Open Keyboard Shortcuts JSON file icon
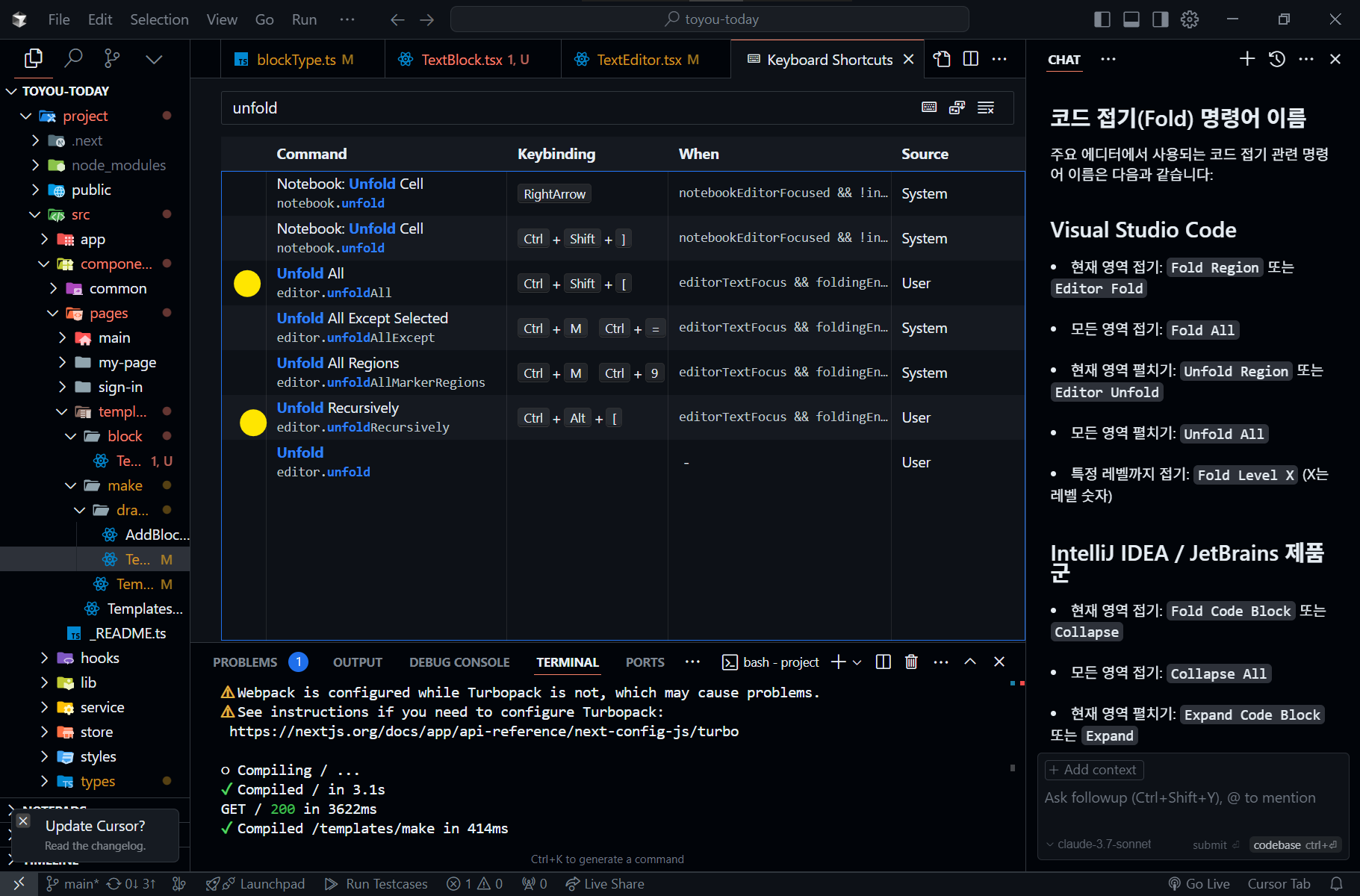 (x=943, y=59)
